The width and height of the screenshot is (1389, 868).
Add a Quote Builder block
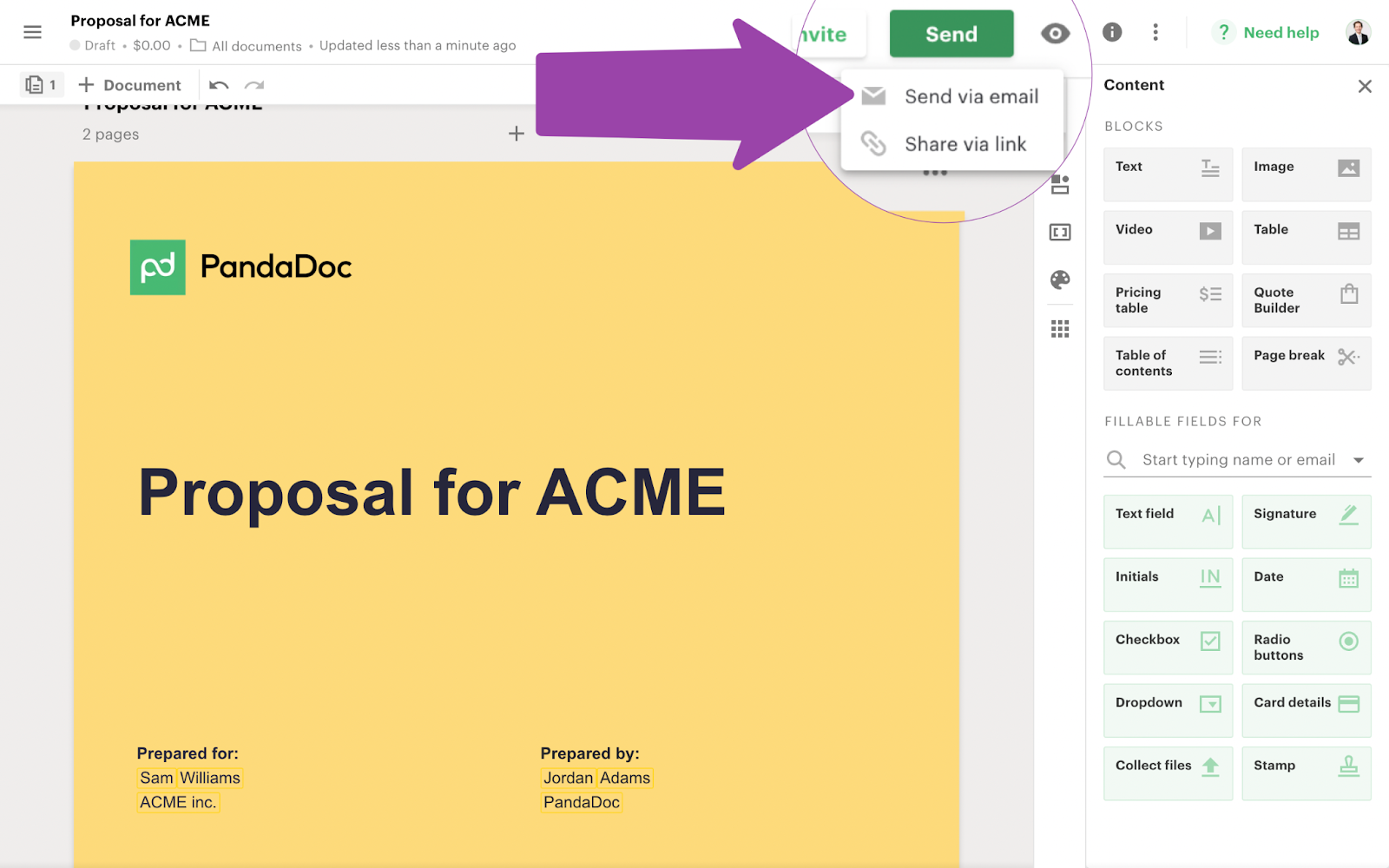(x=1307, y=300)
